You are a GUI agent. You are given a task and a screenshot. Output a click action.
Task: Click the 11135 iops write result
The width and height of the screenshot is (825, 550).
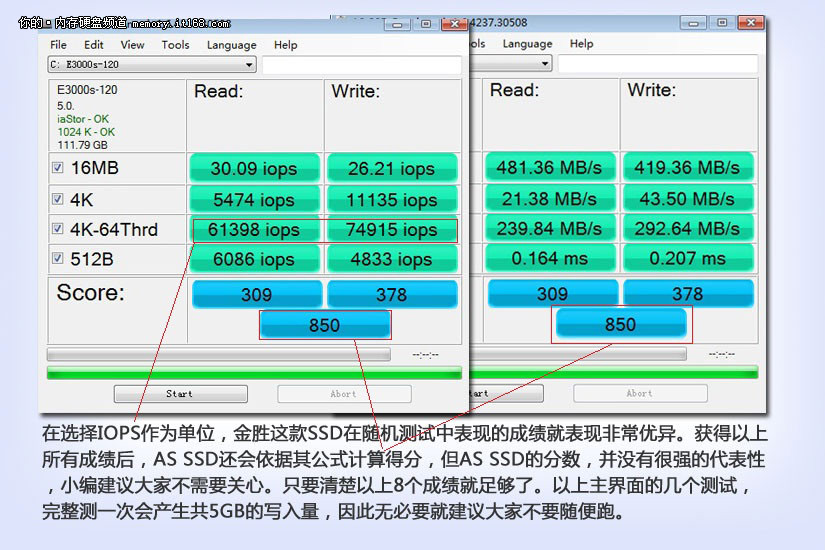392,200
